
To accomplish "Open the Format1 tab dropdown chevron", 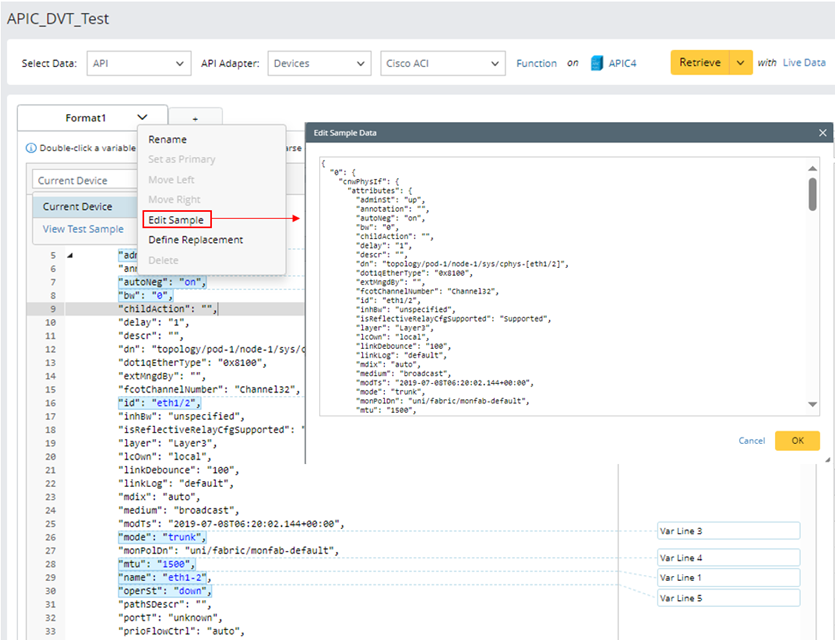I will tap(143, 118).
